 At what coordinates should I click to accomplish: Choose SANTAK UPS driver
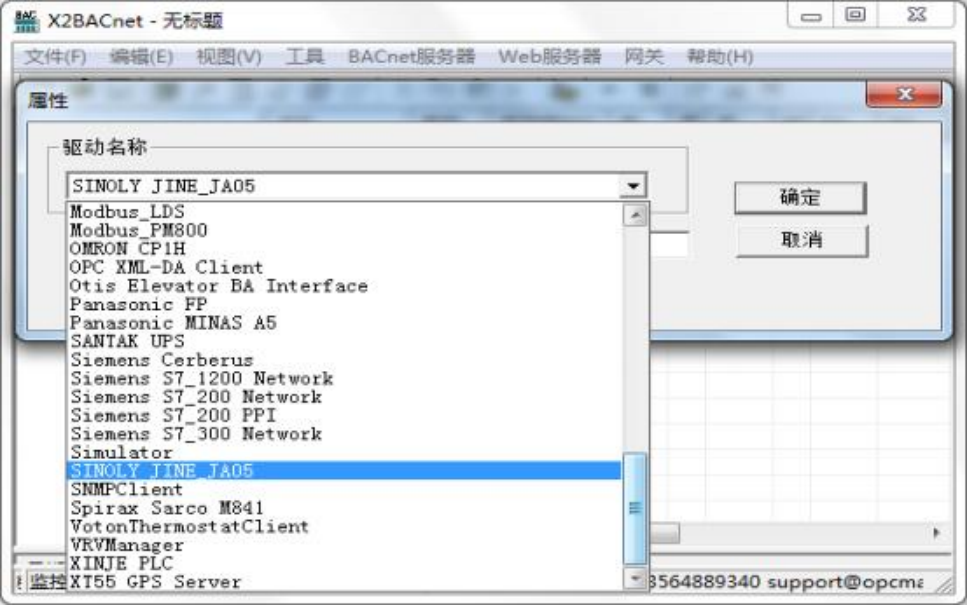tap(344, 341)
